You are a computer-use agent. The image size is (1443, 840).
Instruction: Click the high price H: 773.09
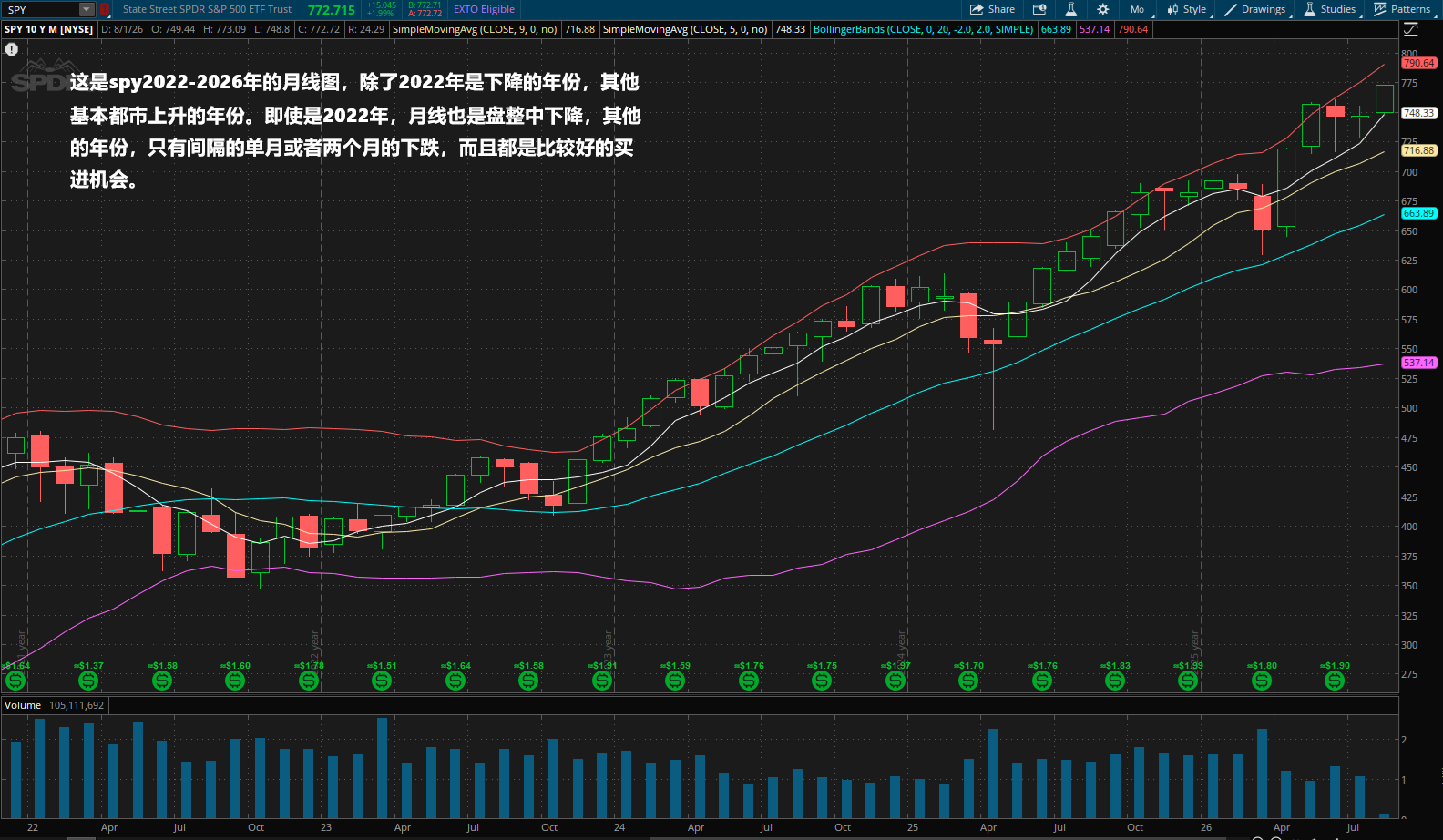click(x=224, y=29)
